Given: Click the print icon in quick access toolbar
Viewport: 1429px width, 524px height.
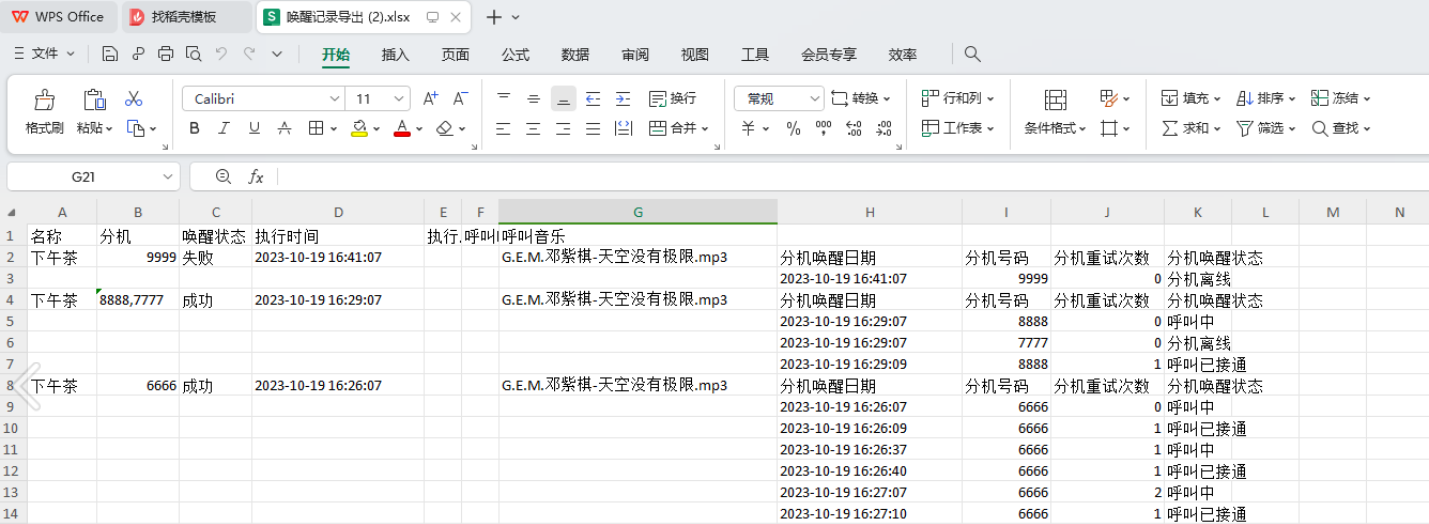Looking at the screenshot, I should pos(166,54).
